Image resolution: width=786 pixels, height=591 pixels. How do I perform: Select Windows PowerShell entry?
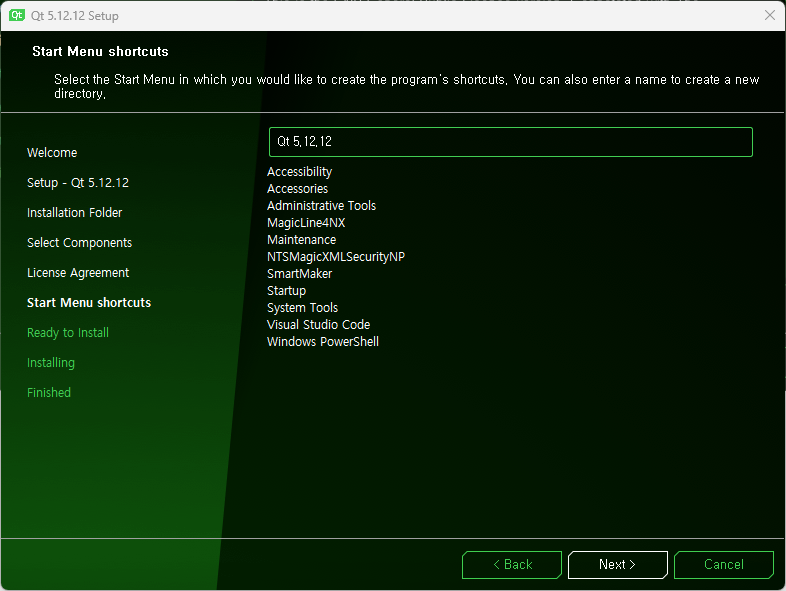click(323, 342)
